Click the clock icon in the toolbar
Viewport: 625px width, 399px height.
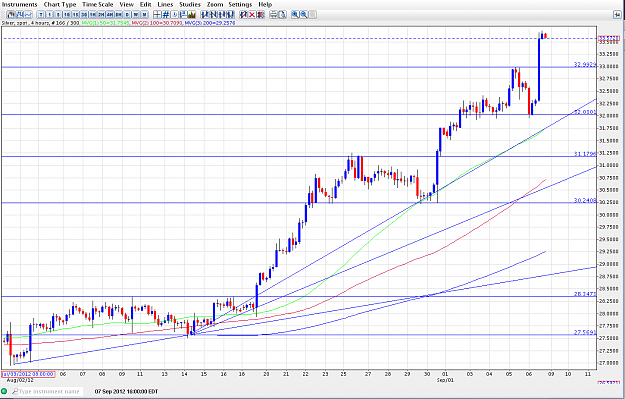tap(174, 15)
